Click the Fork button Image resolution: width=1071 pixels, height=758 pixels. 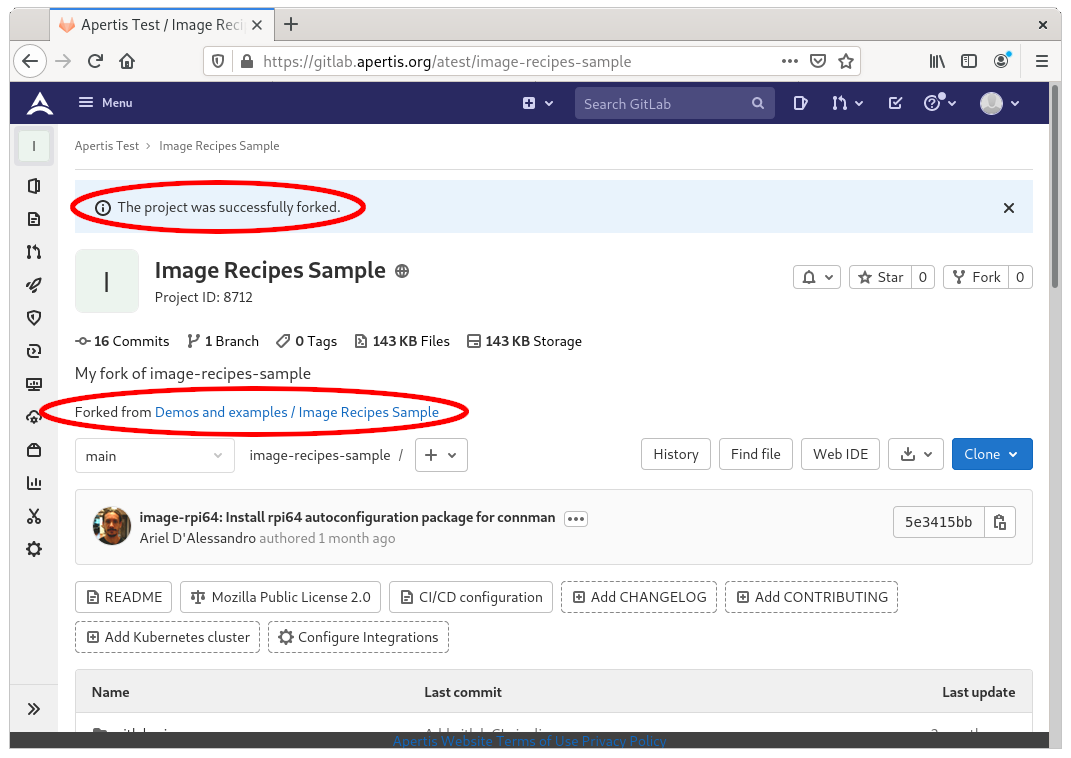click(976, 277)
